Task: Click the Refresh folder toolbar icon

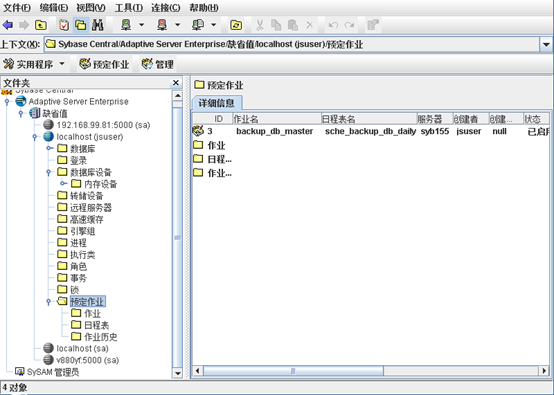Action: (x=236, y=25)
